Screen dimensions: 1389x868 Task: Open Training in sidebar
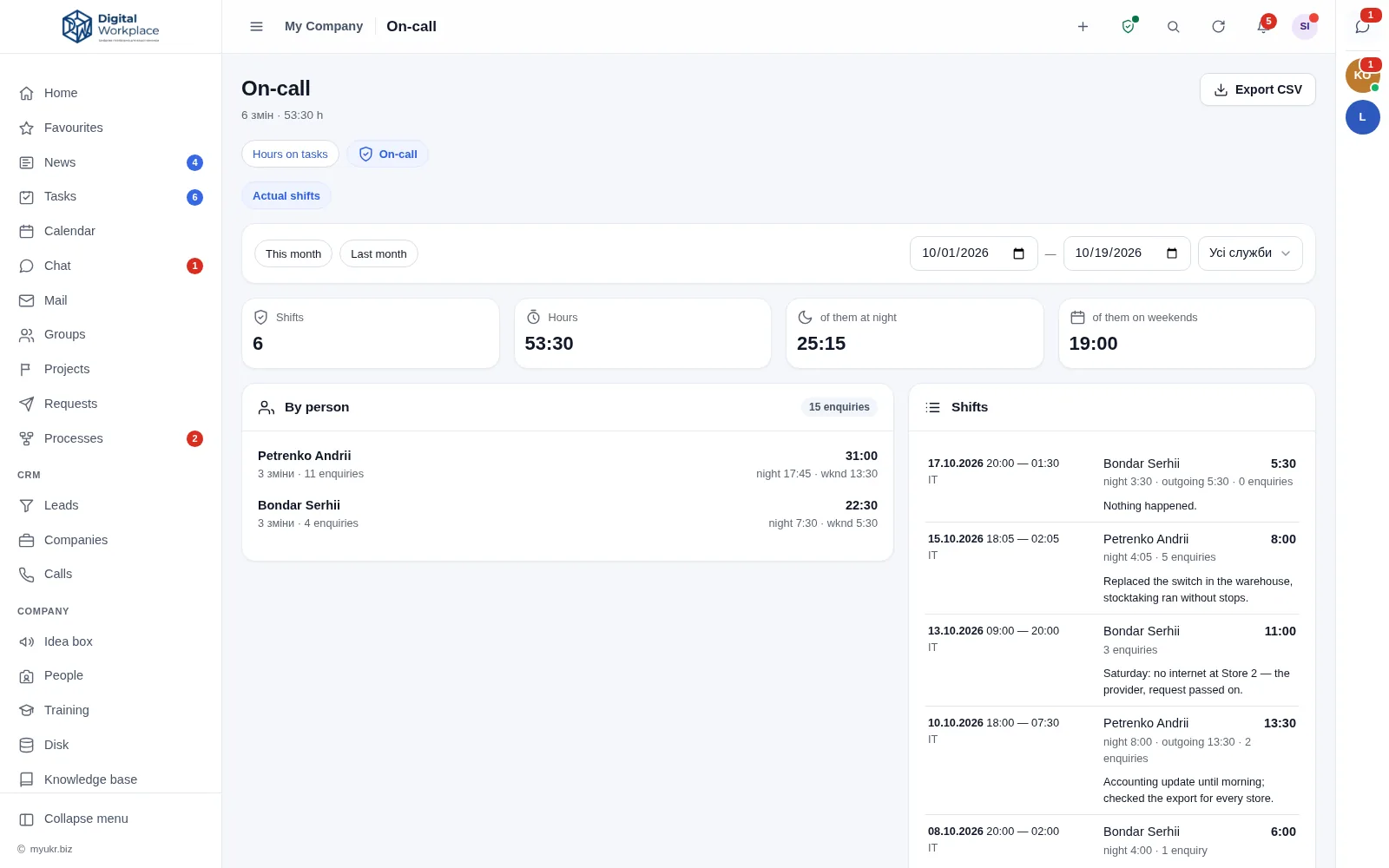click(x=111, y=710)
